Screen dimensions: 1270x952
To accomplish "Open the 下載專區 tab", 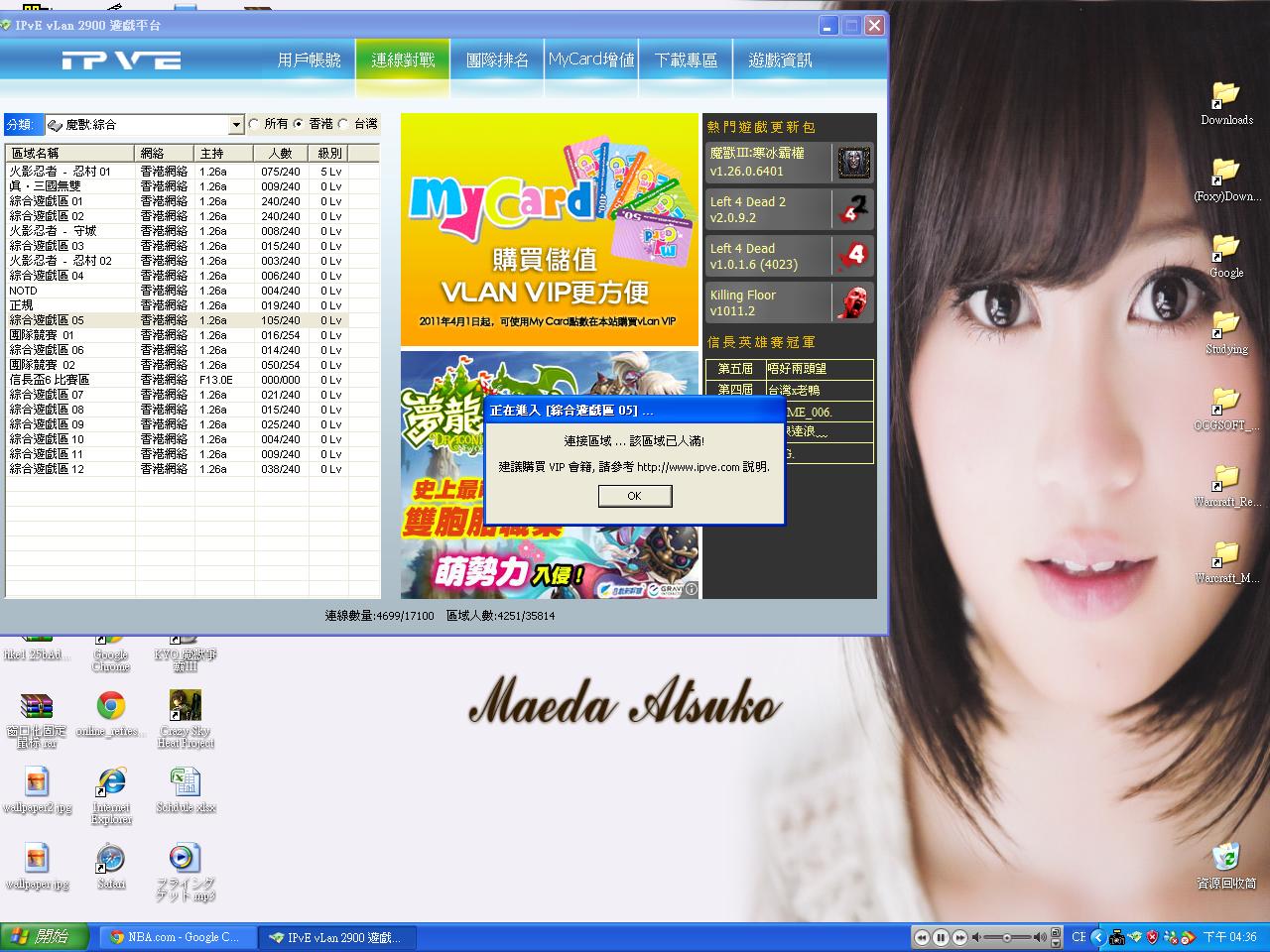I will pos(686,60).
